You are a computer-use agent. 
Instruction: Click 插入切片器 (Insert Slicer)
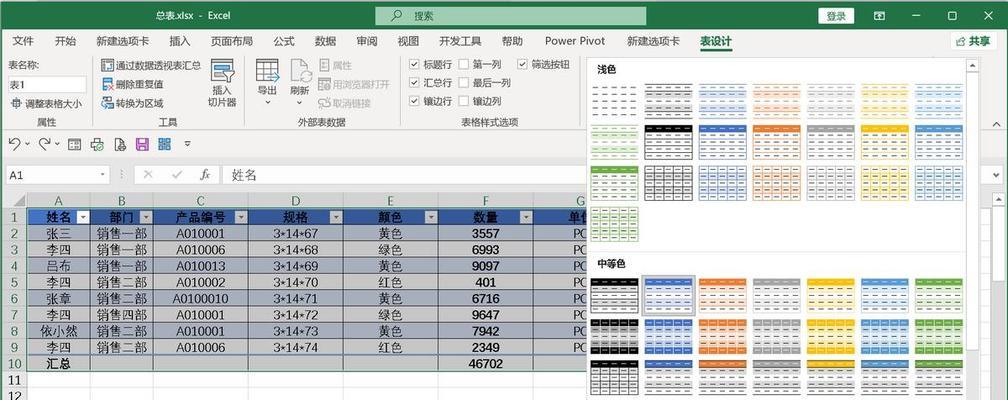click(x=222, y=84)
